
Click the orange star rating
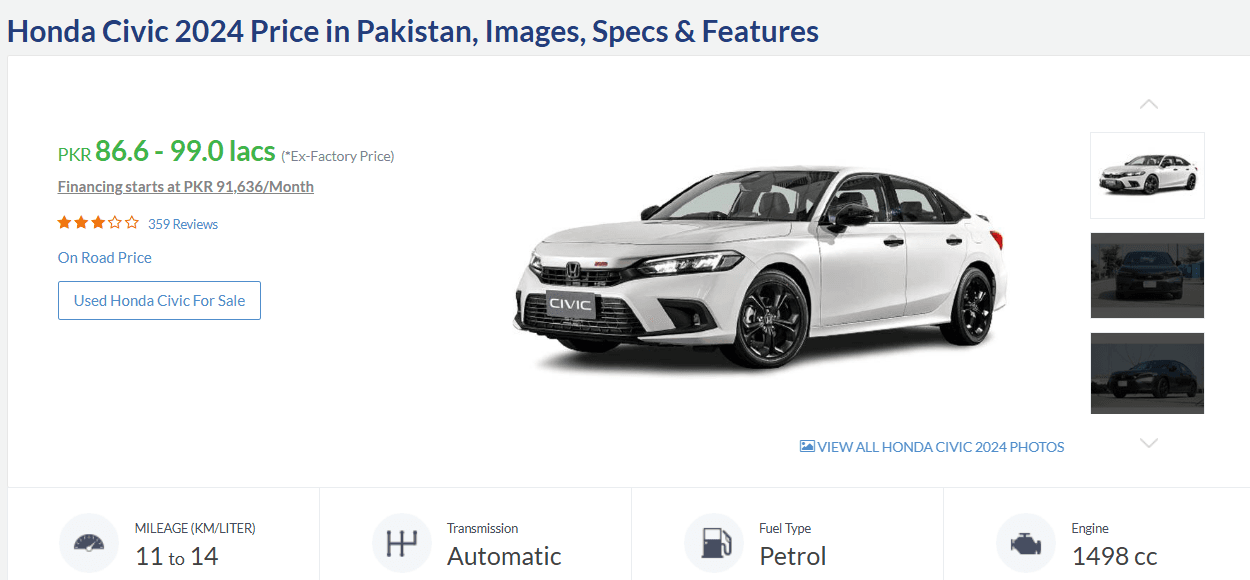[x=98, y=223]
